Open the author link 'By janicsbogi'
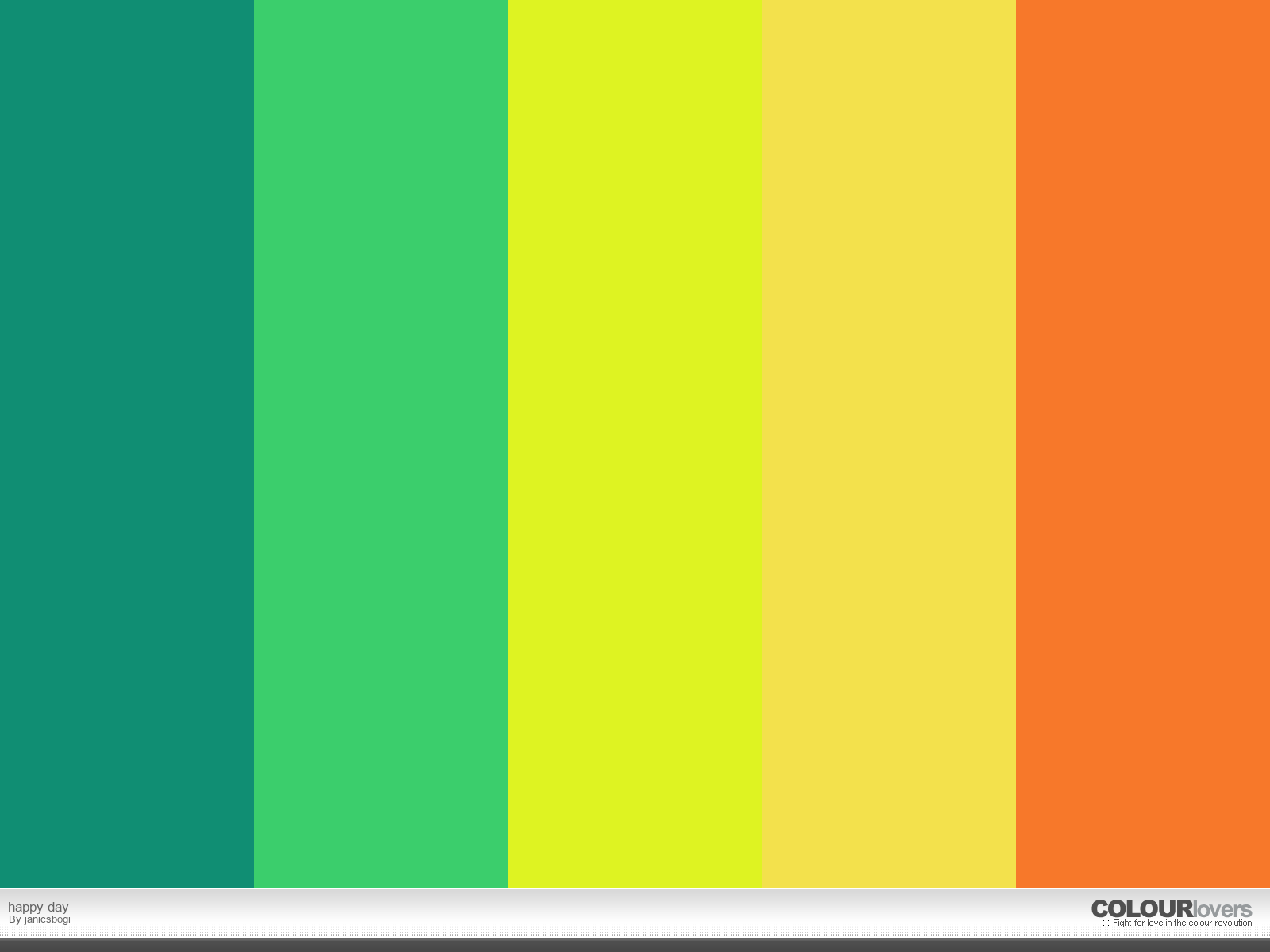This screenshot has height=952, width=1270. 40,919
